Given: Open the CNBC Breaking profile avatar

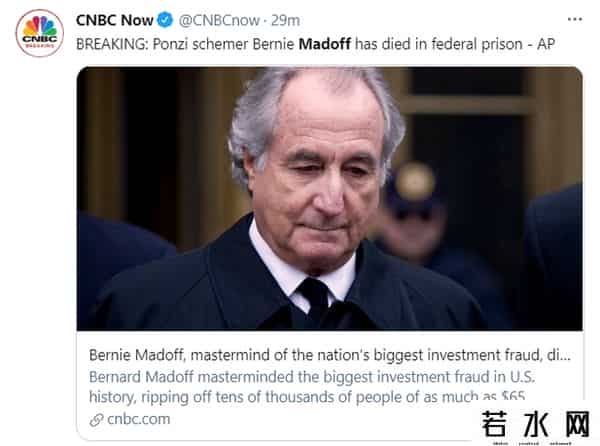Looking at the screenshot, I should point(40,33).
